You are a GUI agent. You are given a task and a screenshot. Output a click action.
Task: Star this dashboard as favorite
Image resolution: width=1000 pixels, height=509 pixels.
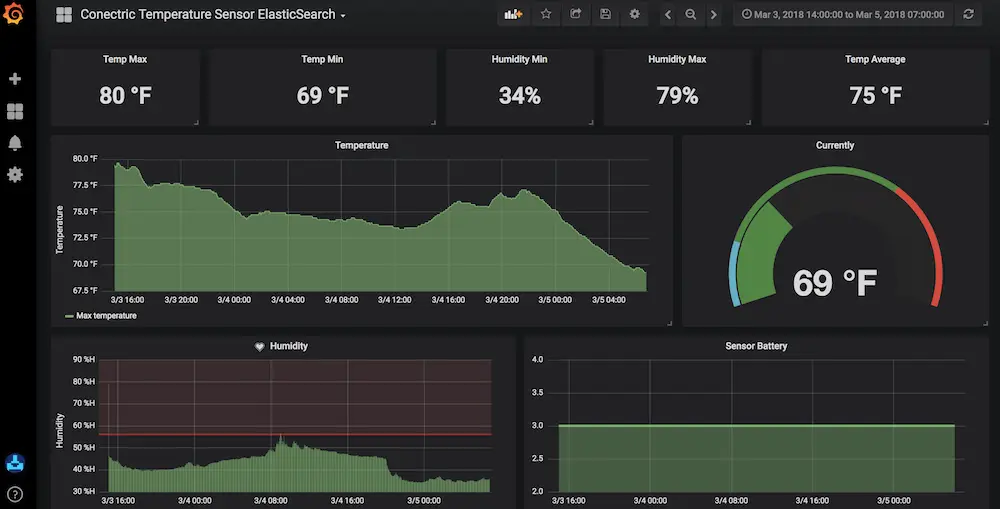coord(546,14)
